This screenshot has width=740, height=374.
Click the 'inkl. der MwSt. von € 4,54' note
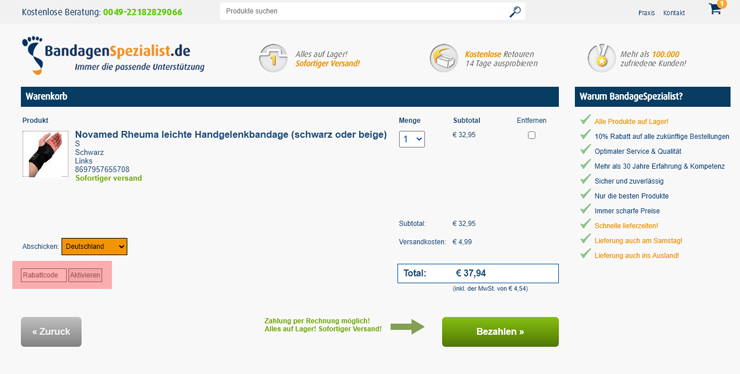(490, 289)
